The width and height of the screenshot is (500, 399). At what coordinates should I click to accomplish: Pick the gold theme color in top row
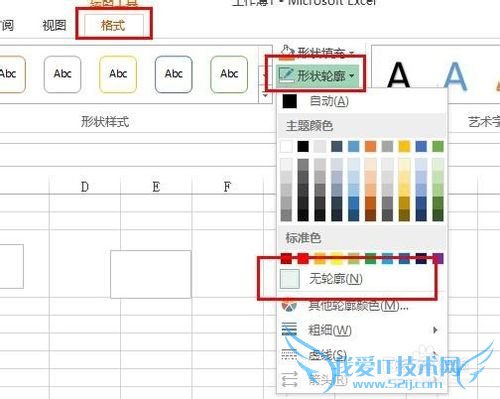pyautogui.click(x=404, y=146)
